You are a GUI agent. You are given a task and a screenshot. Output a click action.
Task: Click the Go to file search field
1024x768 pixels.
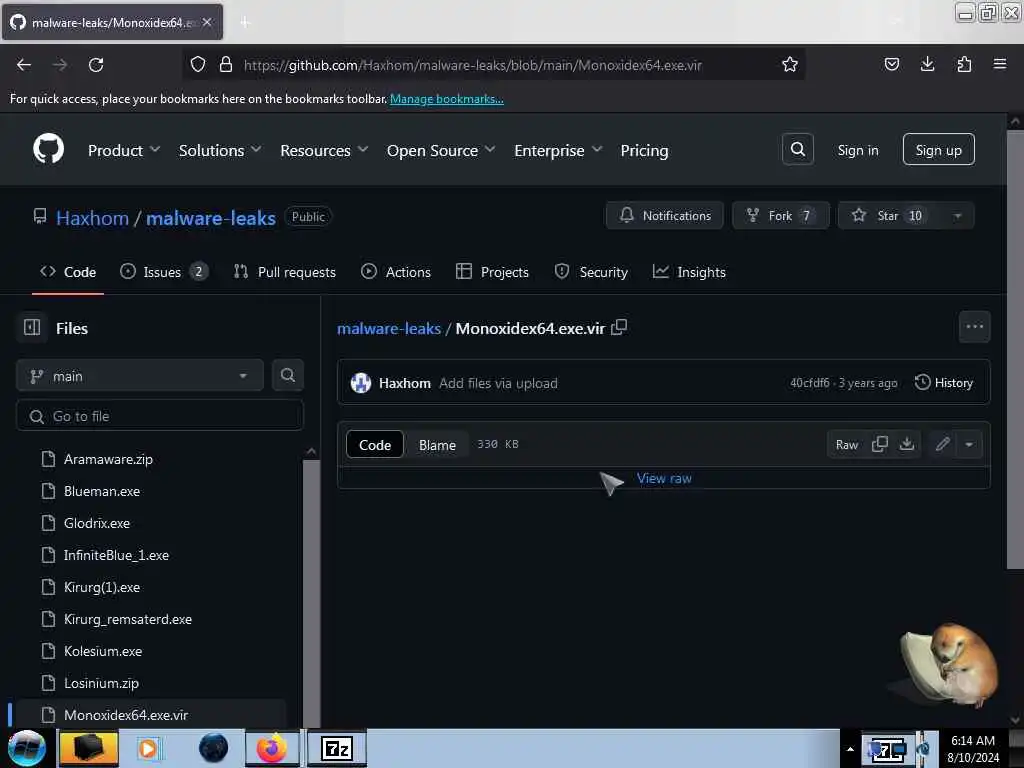click(159, 415)
